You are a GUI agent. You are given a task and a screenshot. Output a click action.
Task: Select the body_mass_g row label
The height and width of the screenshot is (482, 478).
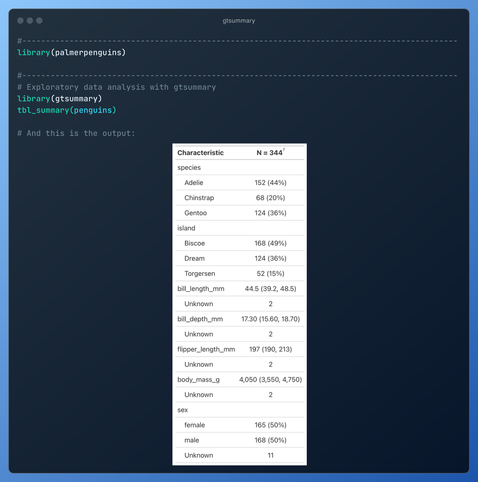tap(198, 380)
